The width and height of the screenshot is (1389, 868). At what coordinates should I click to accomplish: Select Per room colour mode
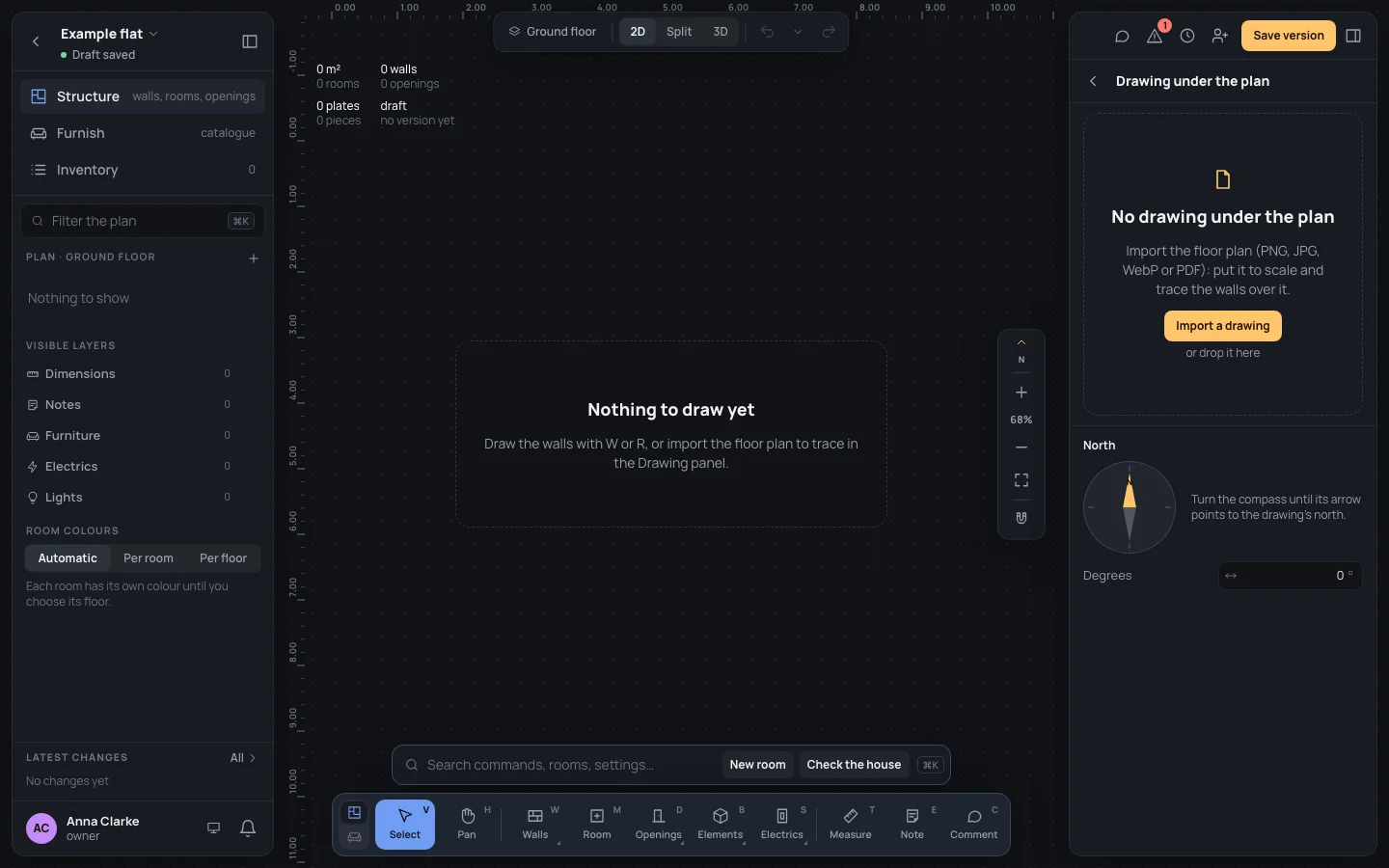coord(149,558)
